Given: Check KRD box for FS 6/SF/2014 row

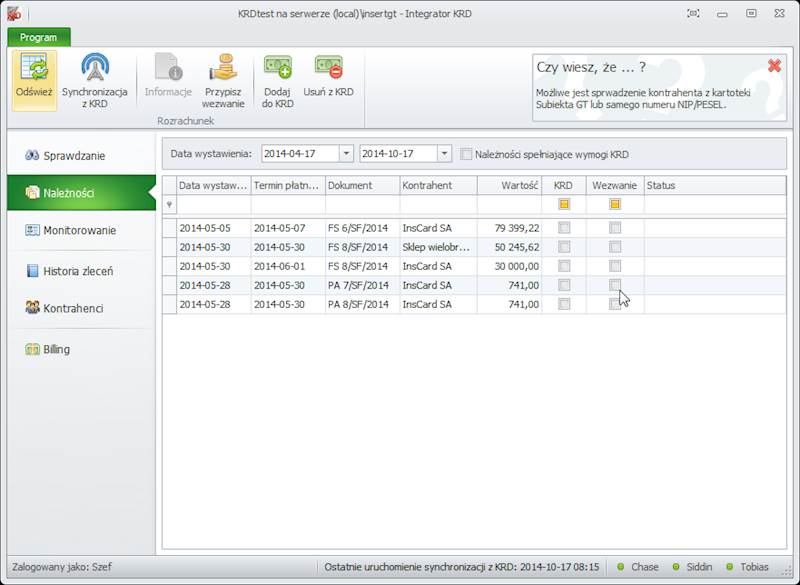Looking at the screenshot, I should click(564, 228).
